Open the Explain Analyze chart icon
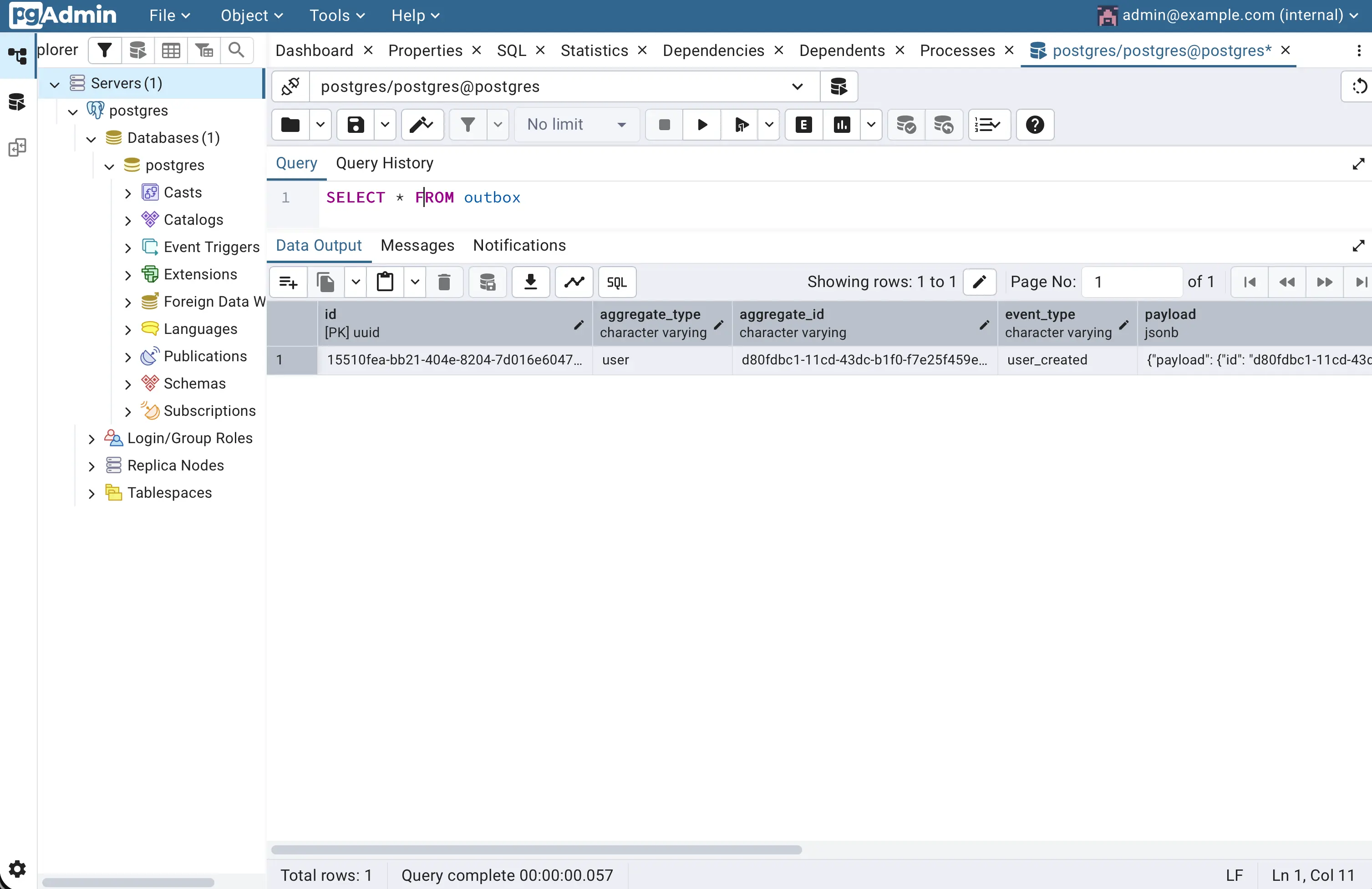Image resolution: width=1372 pixels, height=889 pixels. coord(842,125)
